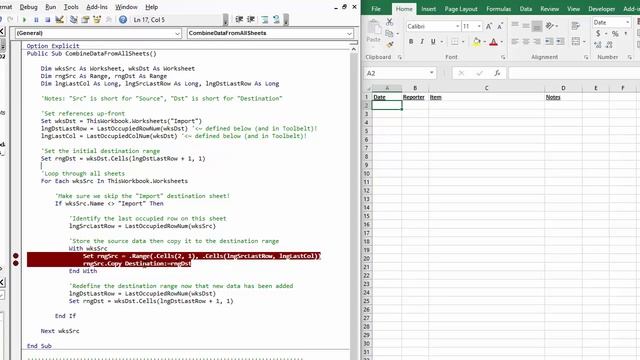The width and height of the screenshot is (640, 360).
Task: Switch to the Formulas ribbon tab
Action: click(x=498, y=9)
